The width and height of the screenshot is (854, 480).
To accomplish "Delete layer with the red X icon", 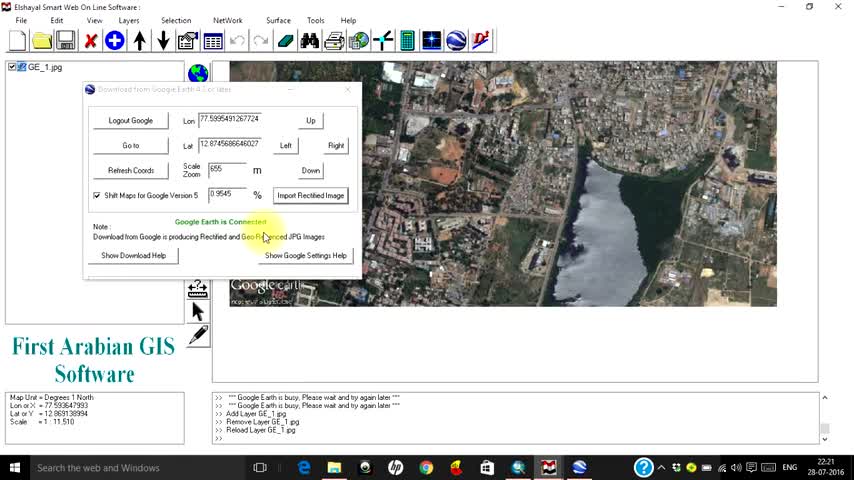I will point(90,41).
